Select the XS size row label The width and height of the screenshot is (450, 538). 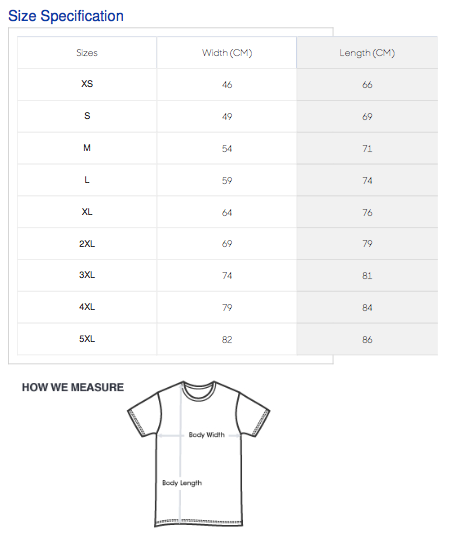pos(87,84)
